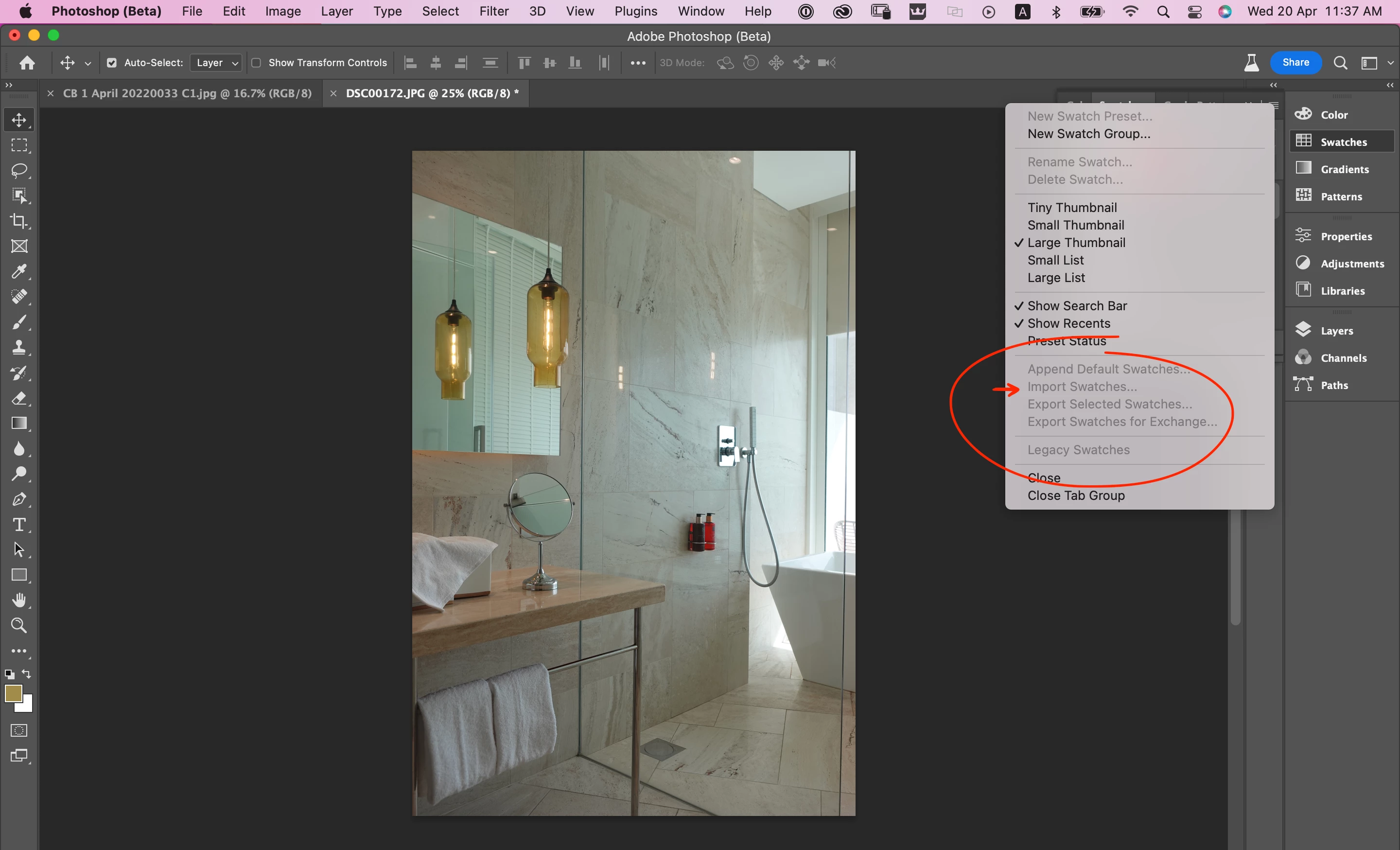Viewport: 1400px width, 850px height.
Task: Toggle Quick Mask mode icon
Action: [19, 731]
